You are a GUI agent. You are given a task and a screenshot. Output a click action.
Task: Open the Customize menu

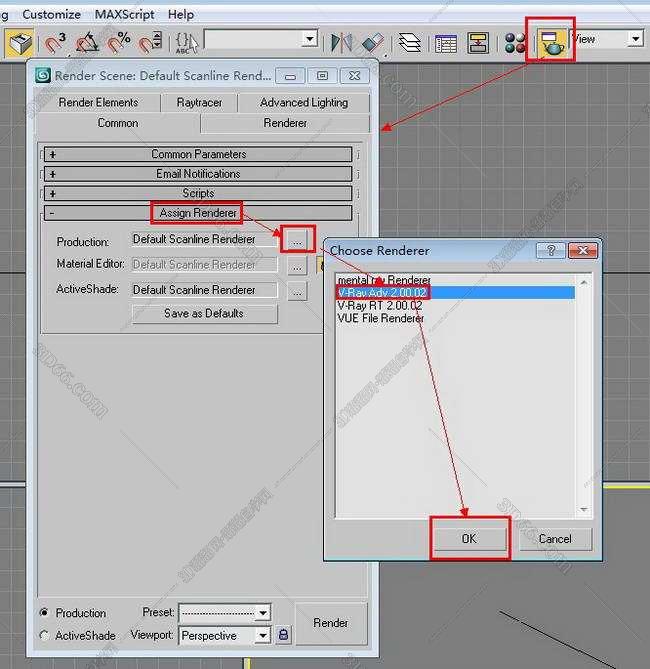tap(52, 14)
